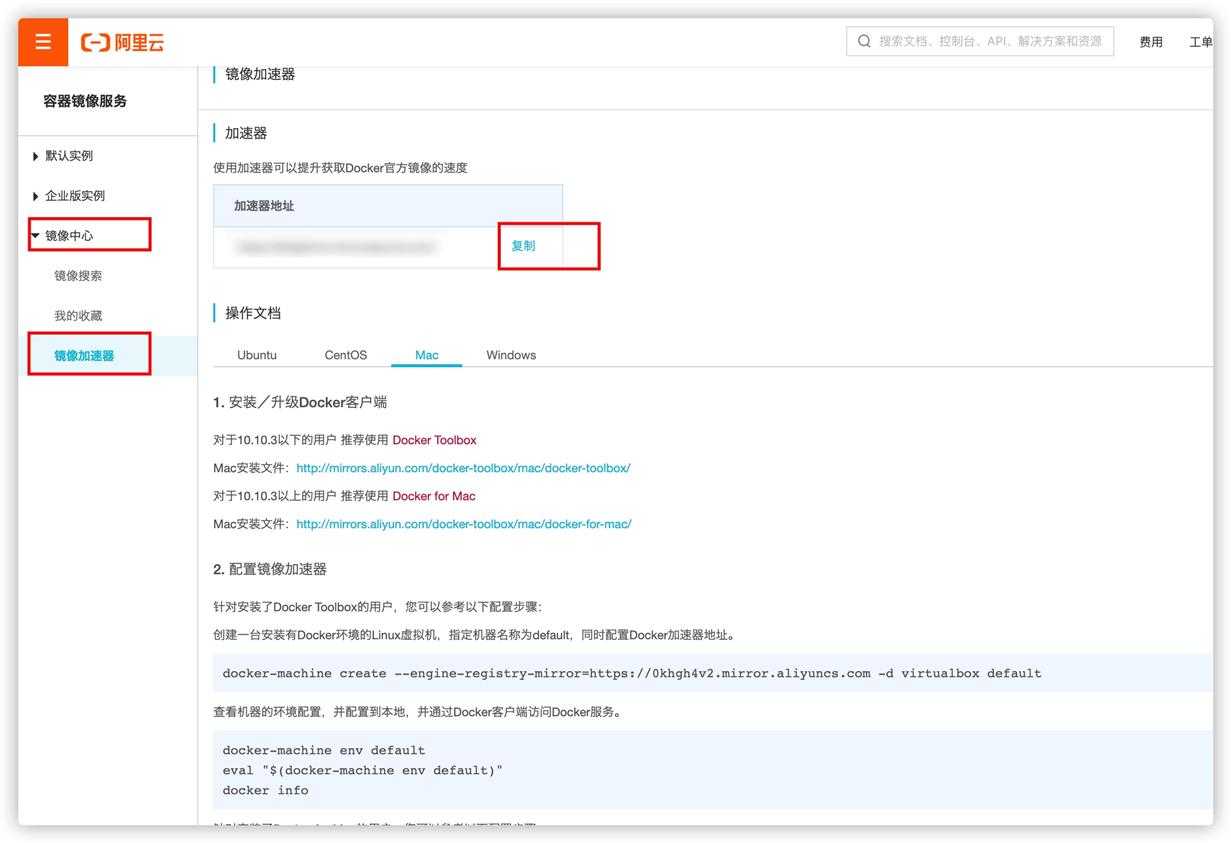Click the 查看机器的环境配置 instruction line
The height and width of the screenshot is (843, 1231).
[x=416, y=713]
